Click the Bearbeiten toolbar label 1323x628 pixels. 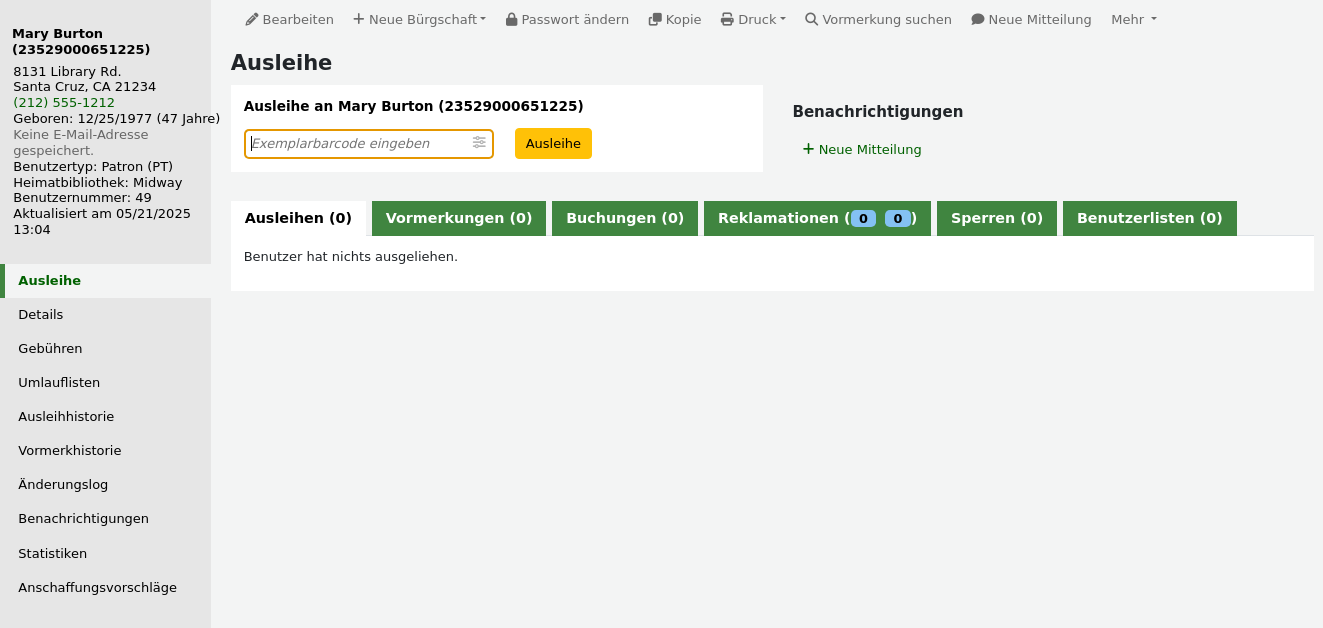pyautogui.click(x=298, y=19)
